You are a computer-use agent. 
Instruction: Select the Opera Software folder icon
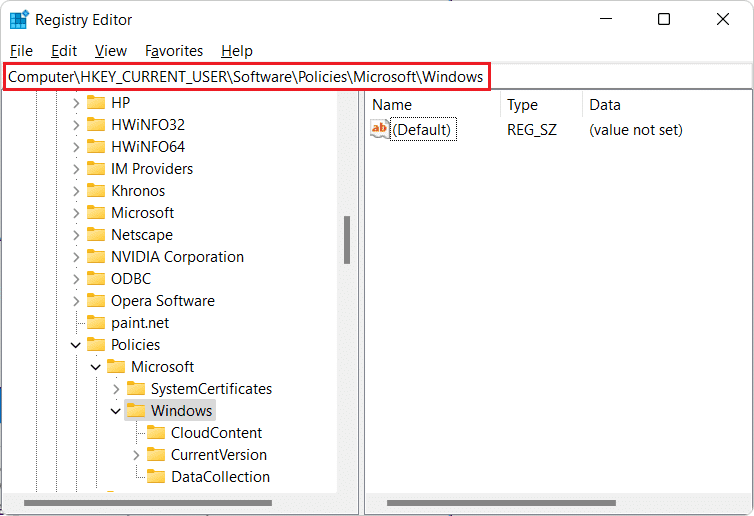96,301
